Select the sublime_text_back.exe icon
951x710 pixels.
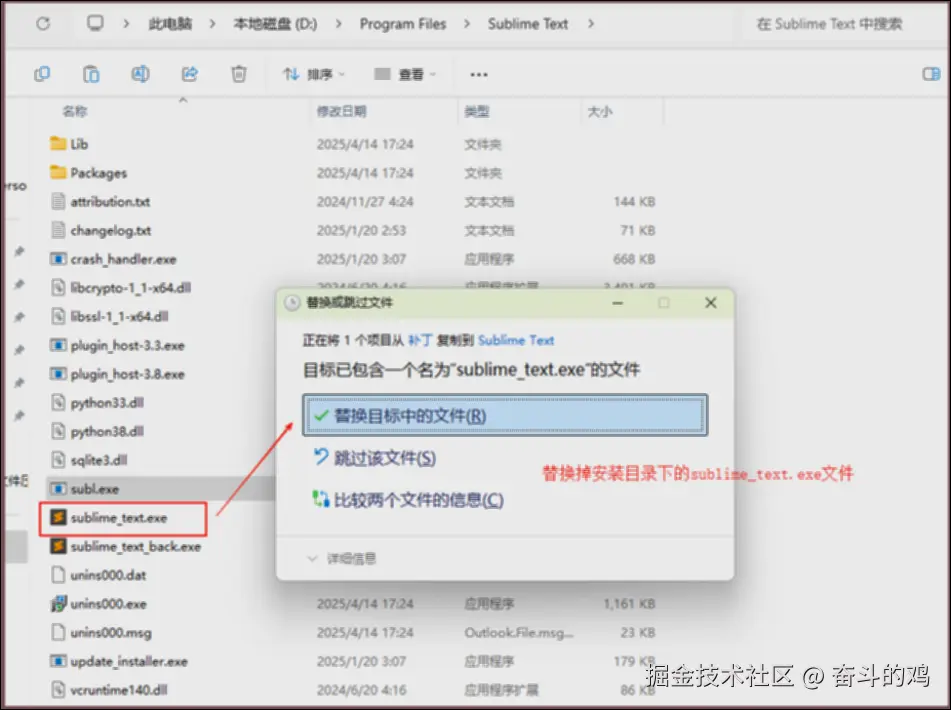pyautogui.click(x=58, y=546)
